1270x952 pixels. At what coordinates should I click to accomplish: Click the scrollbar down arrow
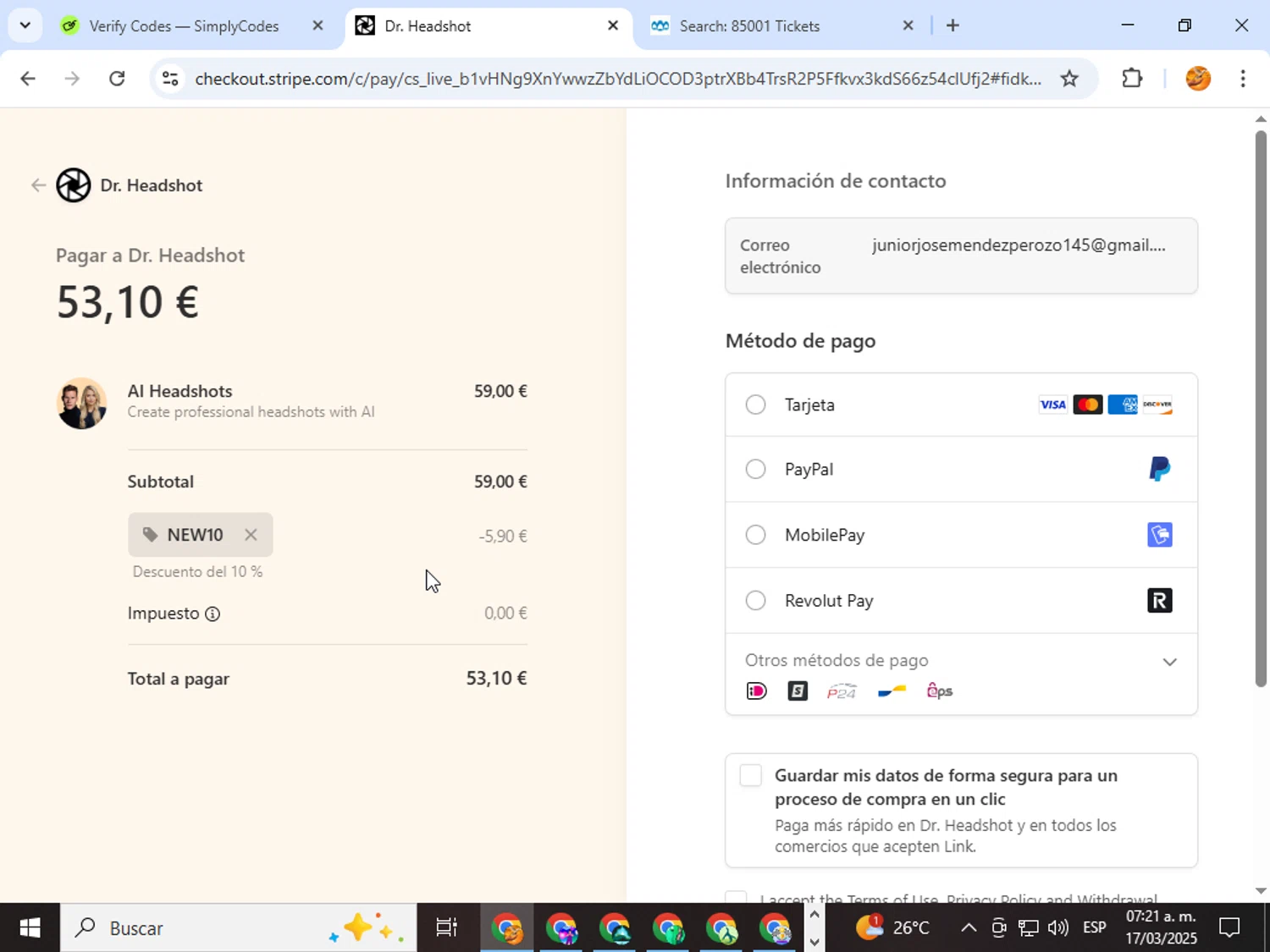[1261, 891]
